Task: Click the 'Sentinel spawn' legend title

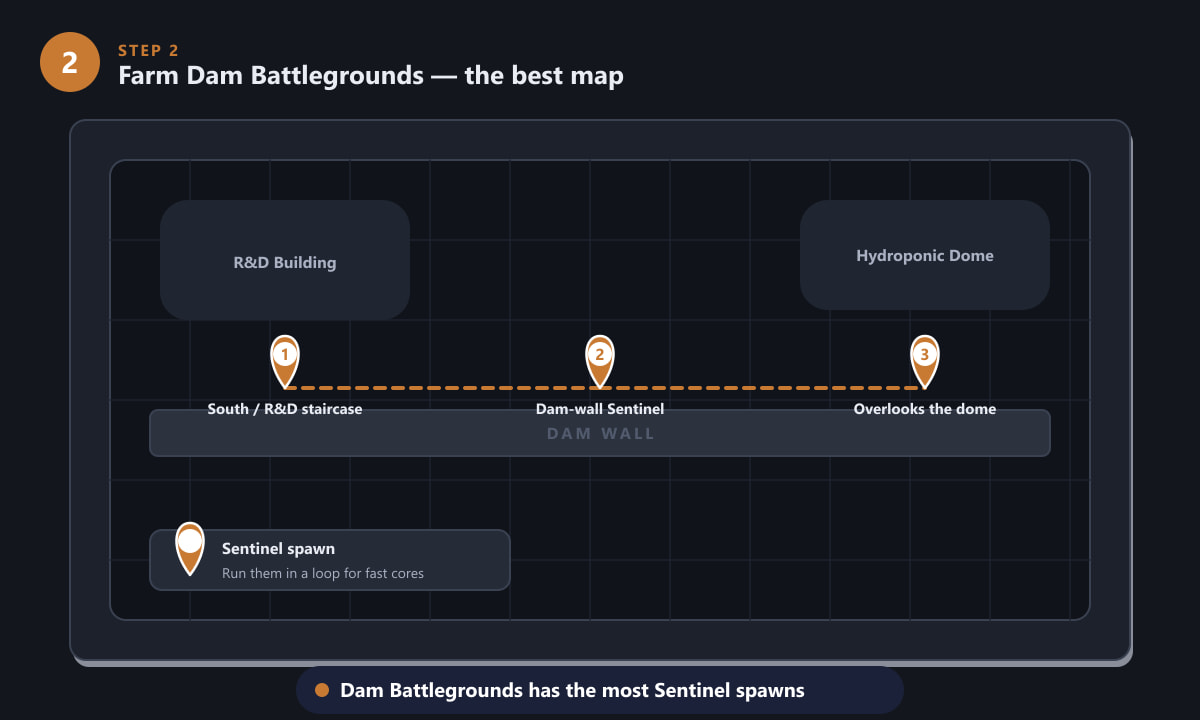Action: tap(278, 549)
